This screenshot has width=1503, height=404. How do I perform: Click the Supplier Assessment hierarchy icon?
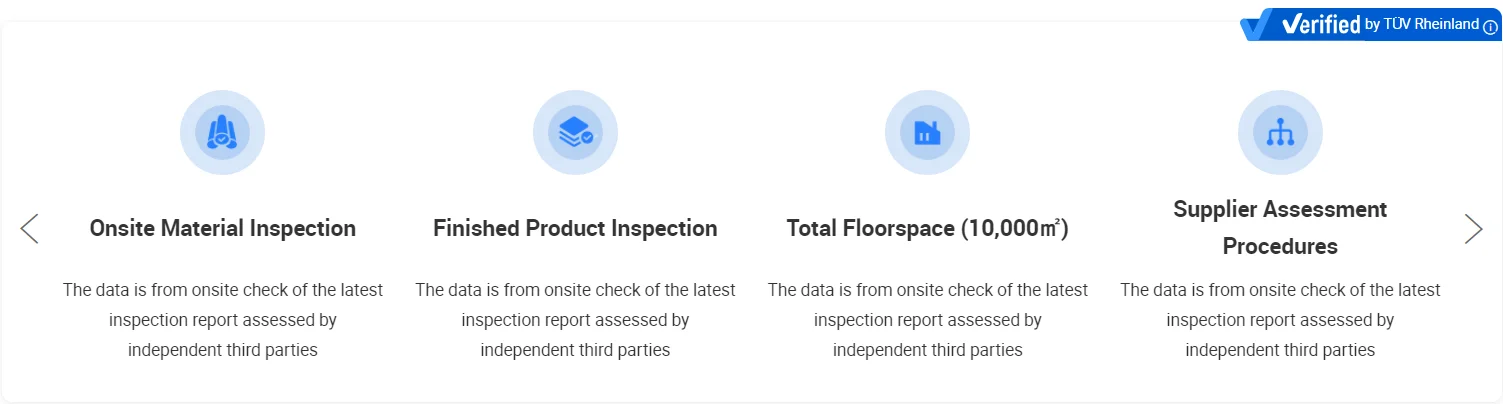coord(1280,132)
